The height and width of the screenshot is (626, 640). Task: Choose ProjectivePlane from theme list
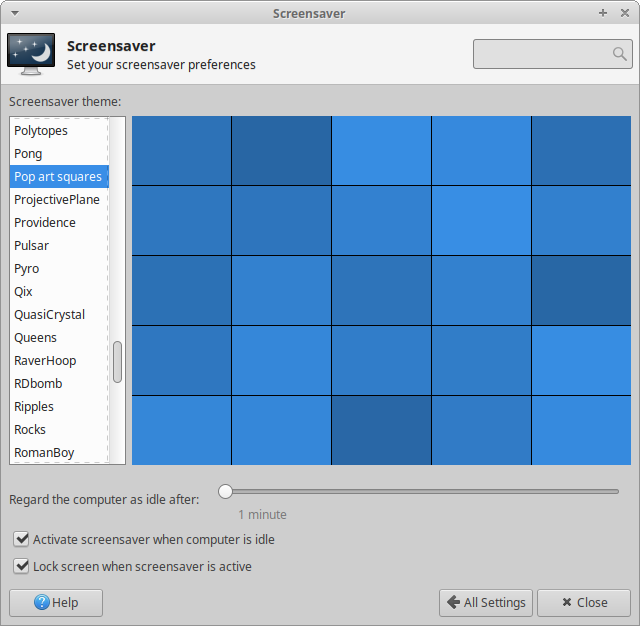(59, 200)
